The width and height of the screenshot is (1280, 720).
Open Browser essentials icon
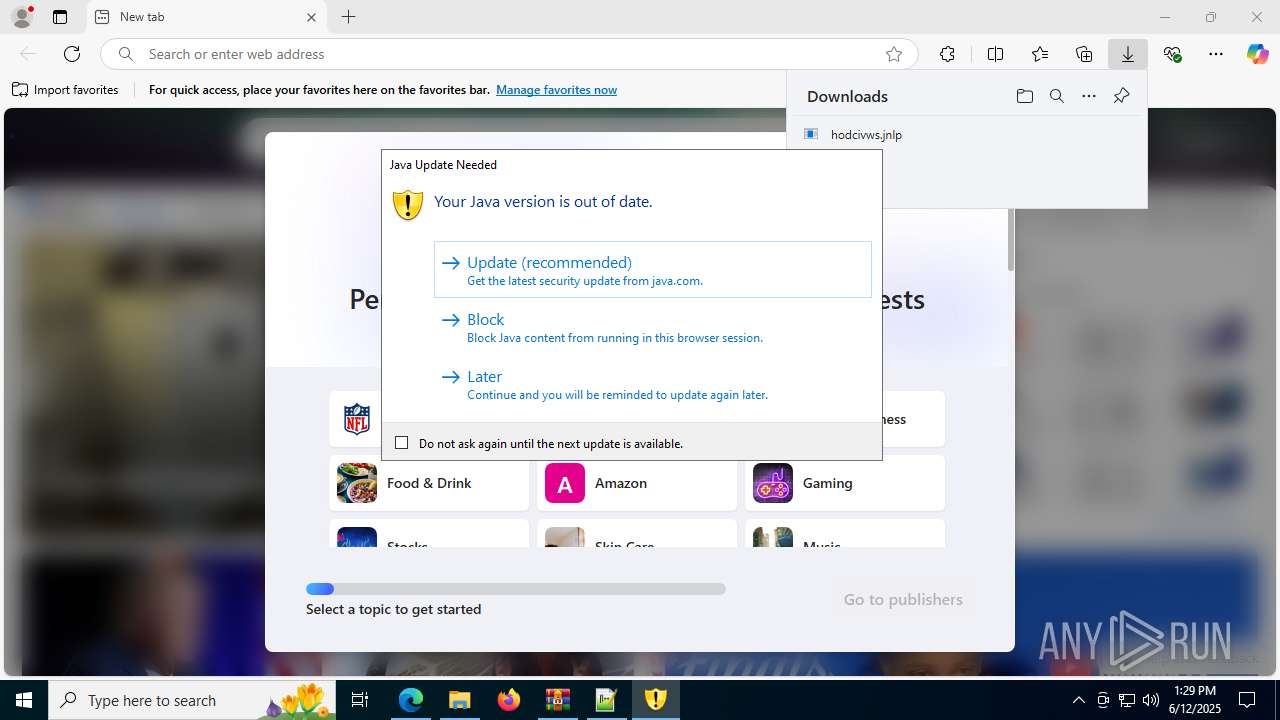coord(1172,54)
